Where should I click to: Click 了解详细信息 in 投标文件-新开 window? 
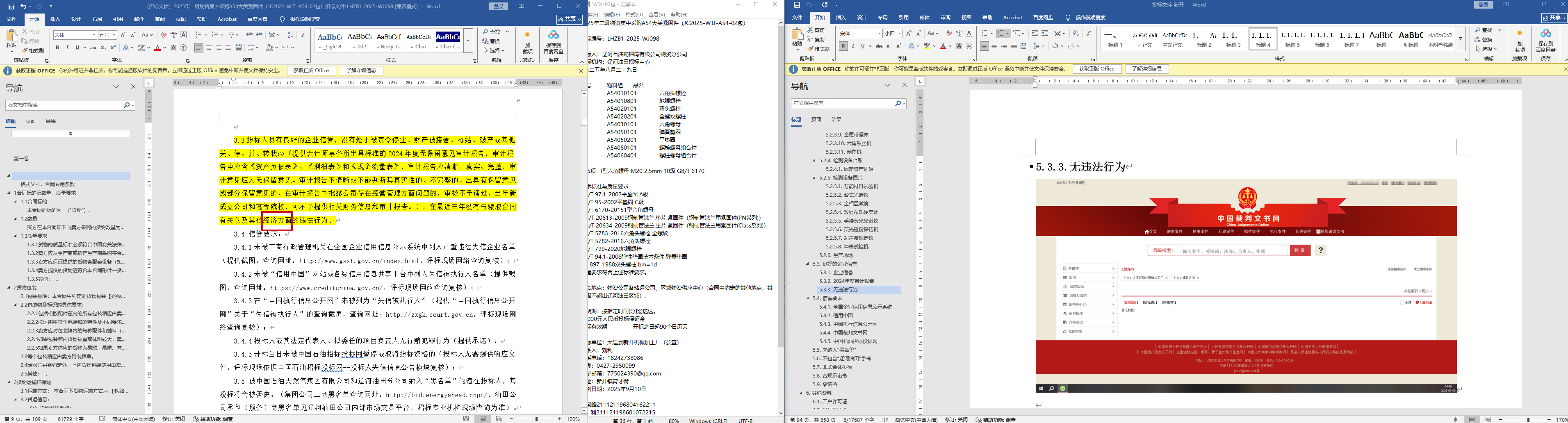point(1147,69)
